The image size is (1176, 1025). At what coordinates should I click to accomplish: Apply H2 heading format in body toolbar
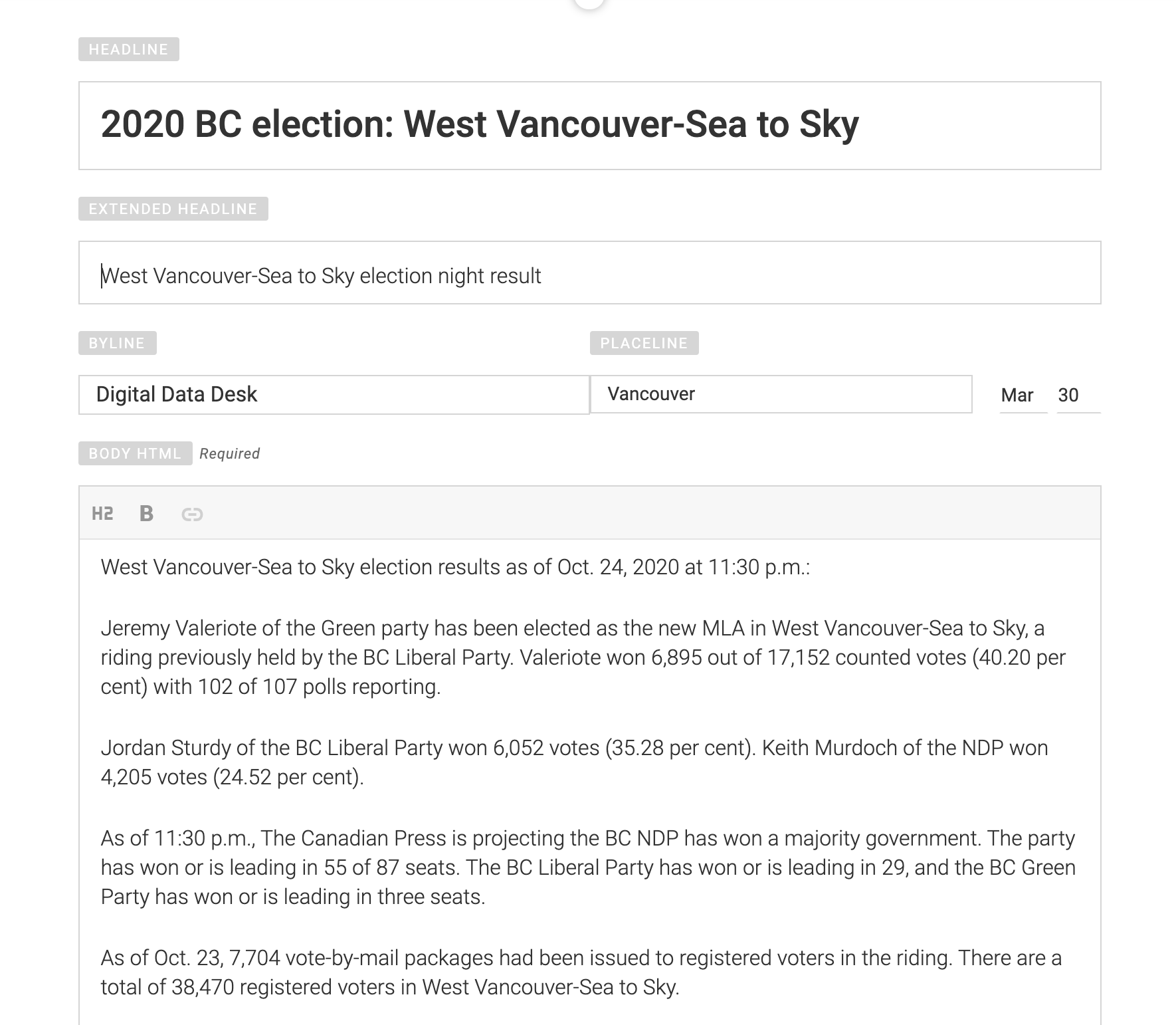click(x=102, y=513)
